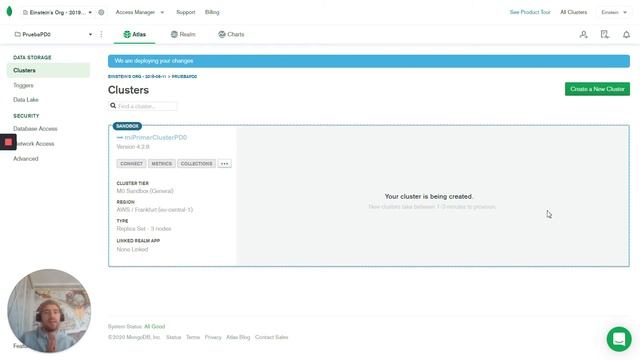Open Database Access security page

point(35,129)
